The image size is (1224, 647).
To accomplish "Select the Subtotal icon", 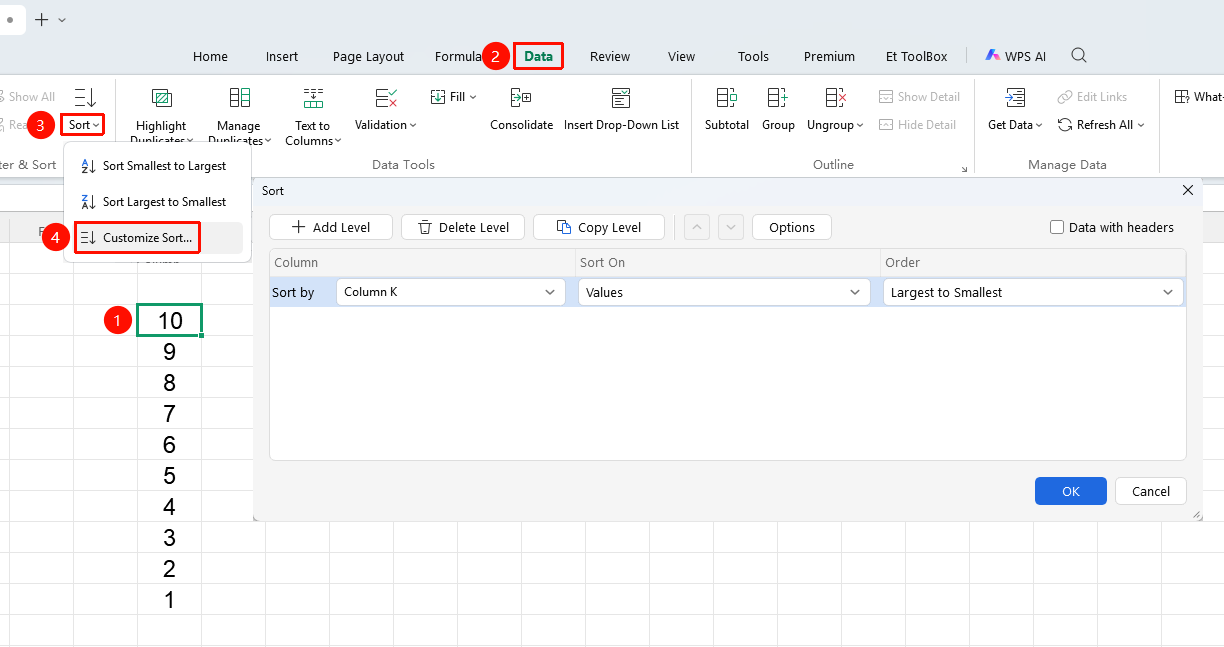I will 727,98.
